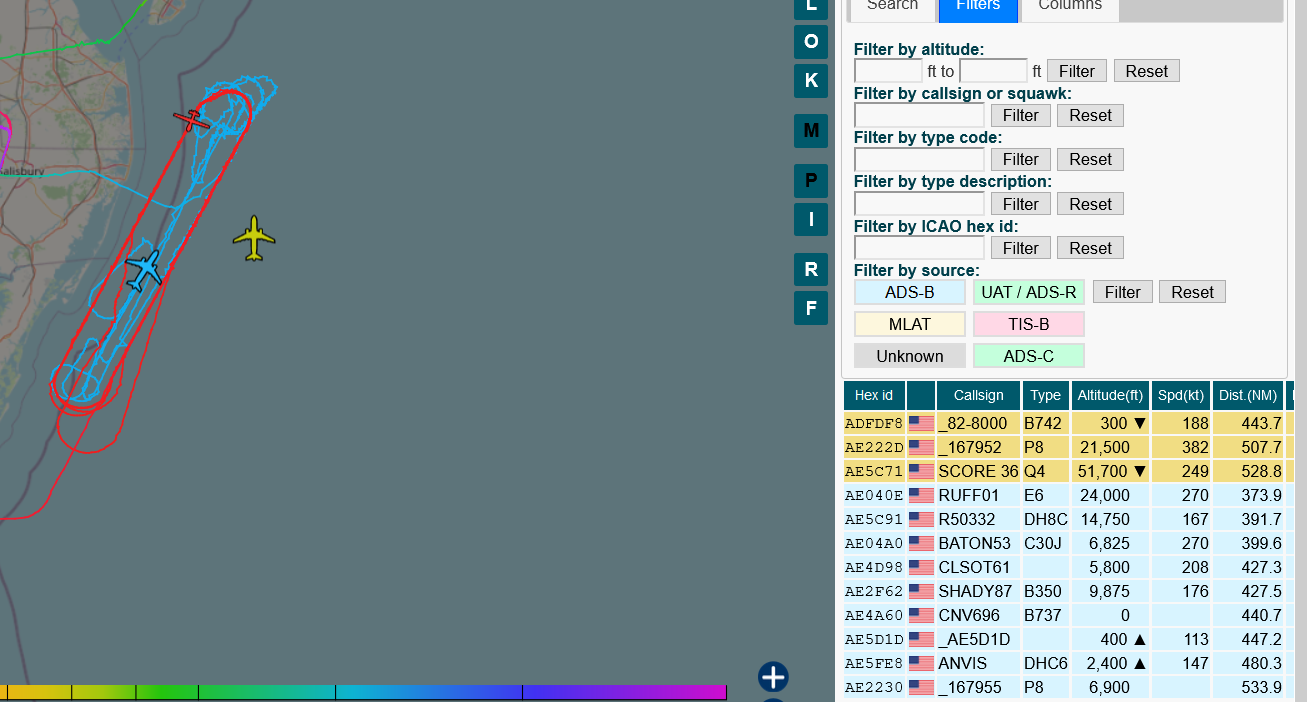Toggle the M map button
Image resolution: width=1307 pixels, height=702 pixels.
(811, 130)
